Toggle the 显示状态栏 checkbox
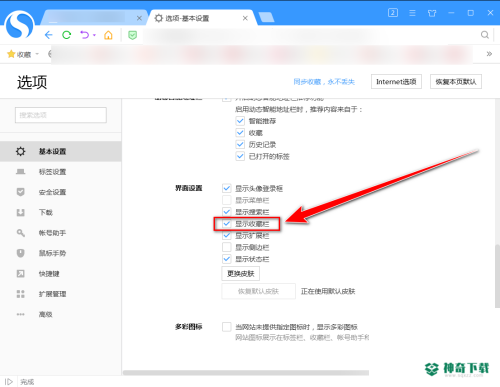This screenshot has height=387, width=500. [227, 259]
